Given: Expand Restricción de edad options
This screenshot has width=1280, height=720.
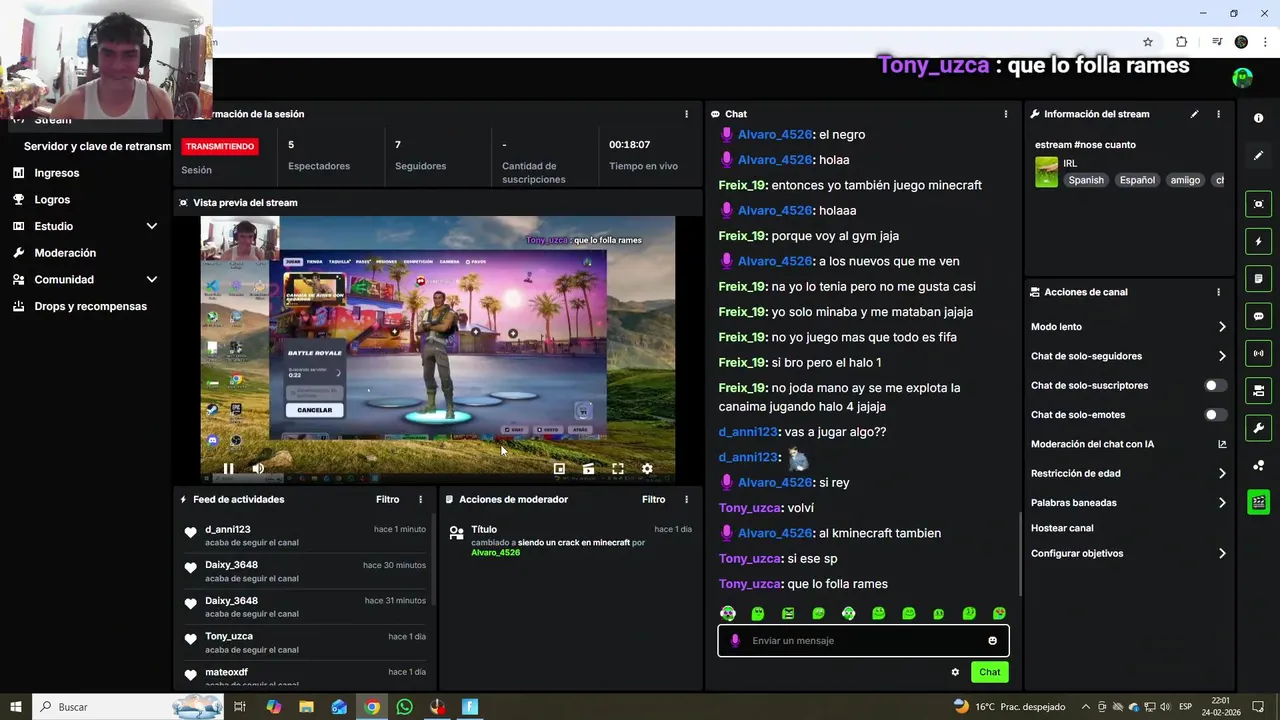Looking at the screenshot, I should pyautogui.click(x=1222, y=474).
